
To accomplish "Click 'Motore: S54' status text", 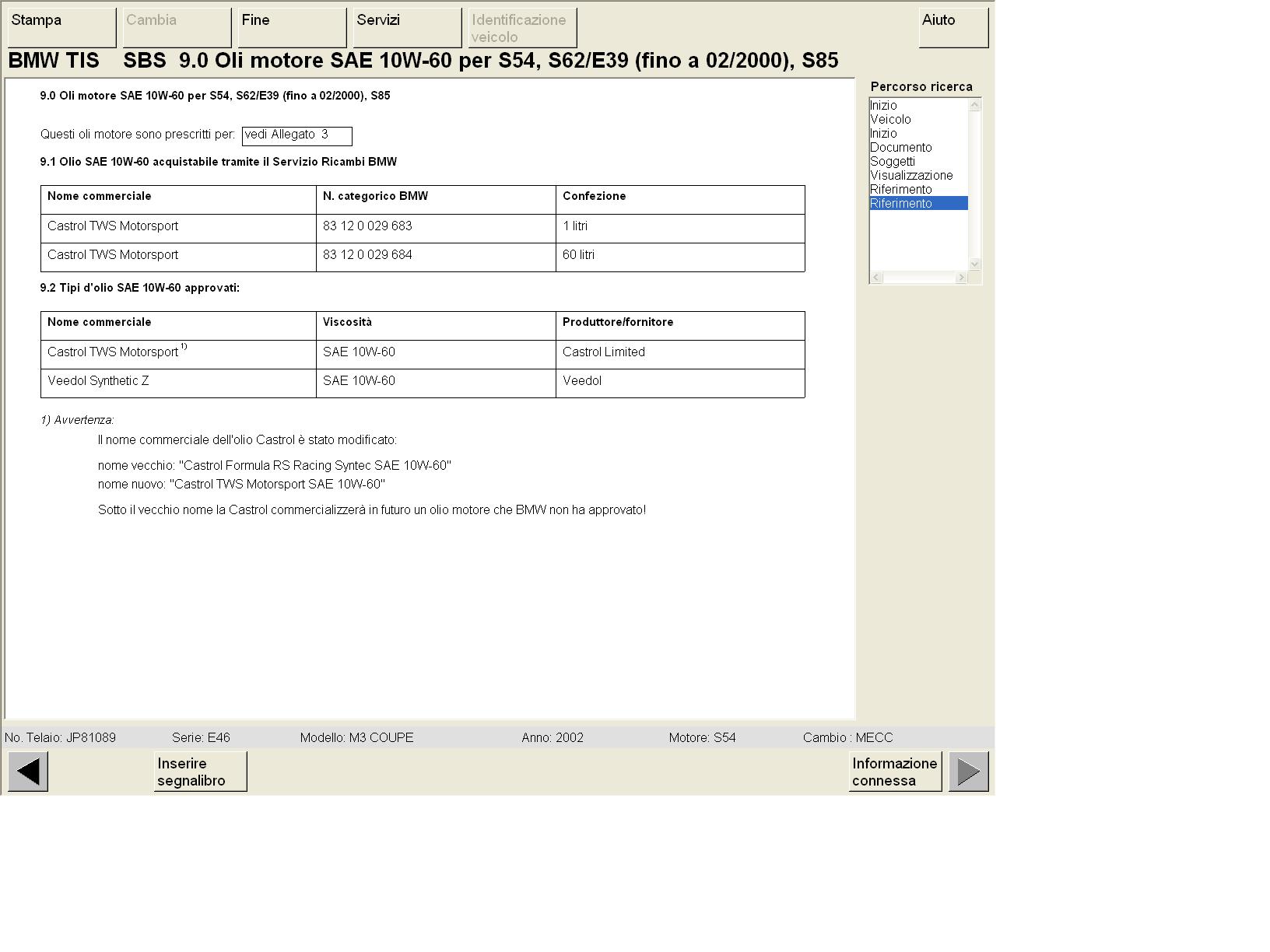I will (702, 738).
